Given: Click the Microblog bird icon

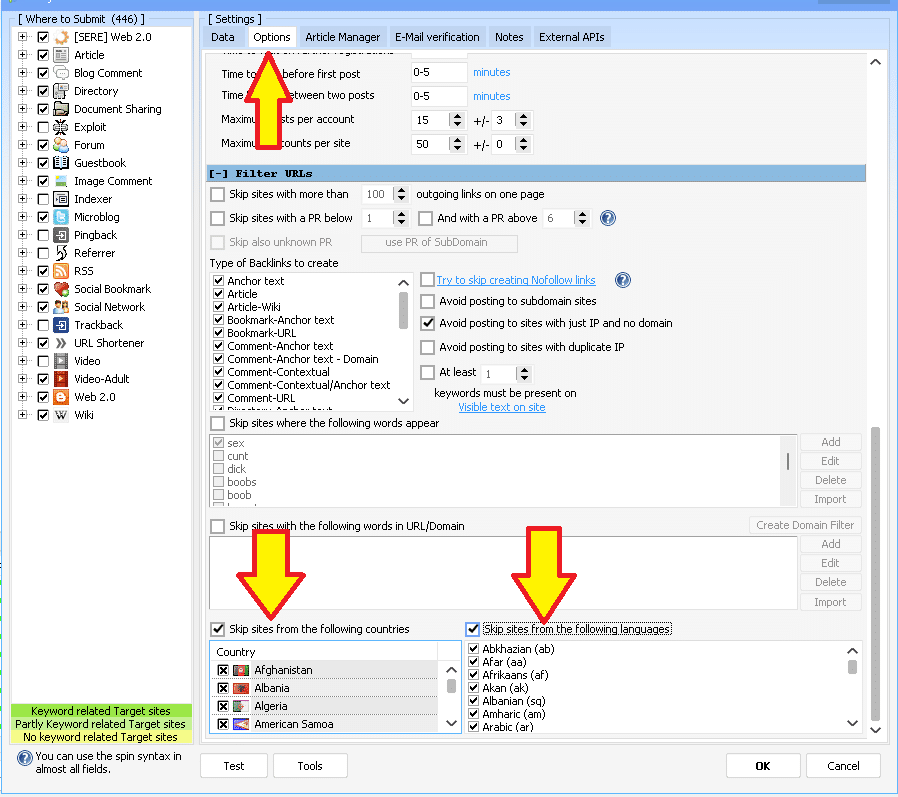Looking at the screenshot, I should pos(61,217).
